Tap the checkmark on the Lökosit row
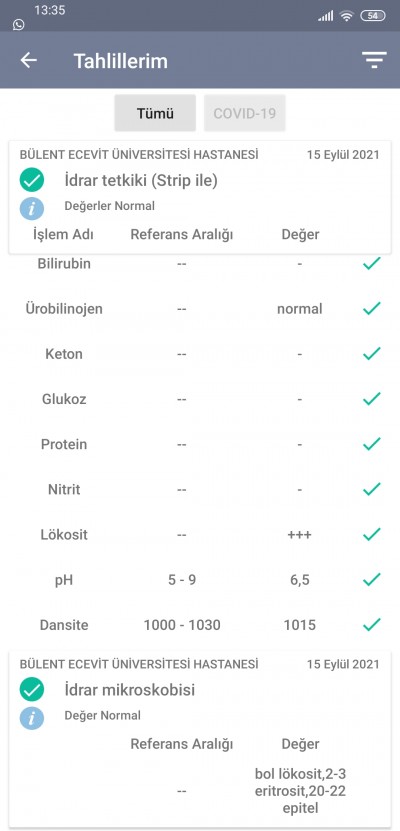 click(372, 534)
